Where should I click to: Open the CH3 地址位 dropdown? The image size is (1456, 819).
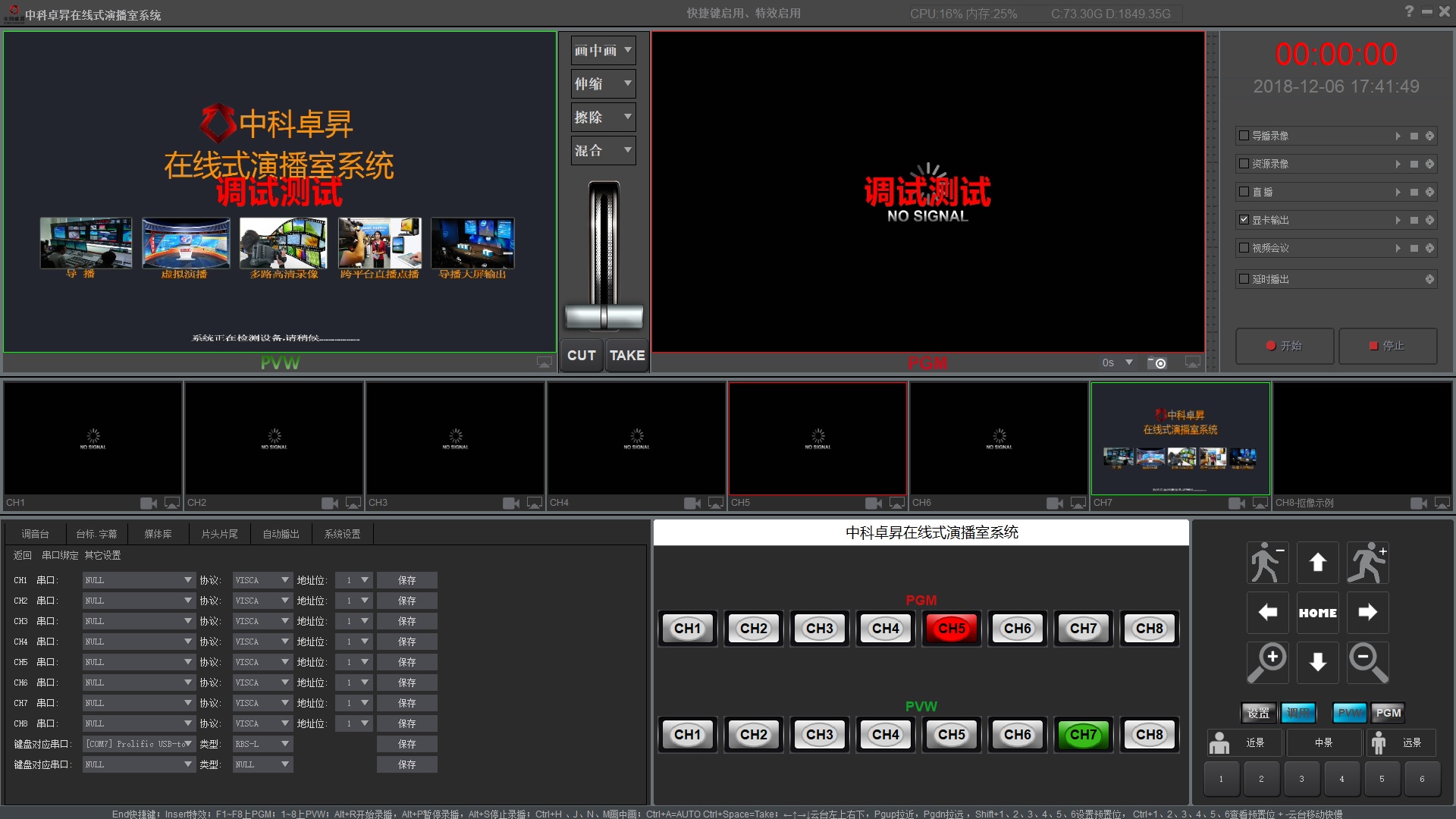coord(354,621)
